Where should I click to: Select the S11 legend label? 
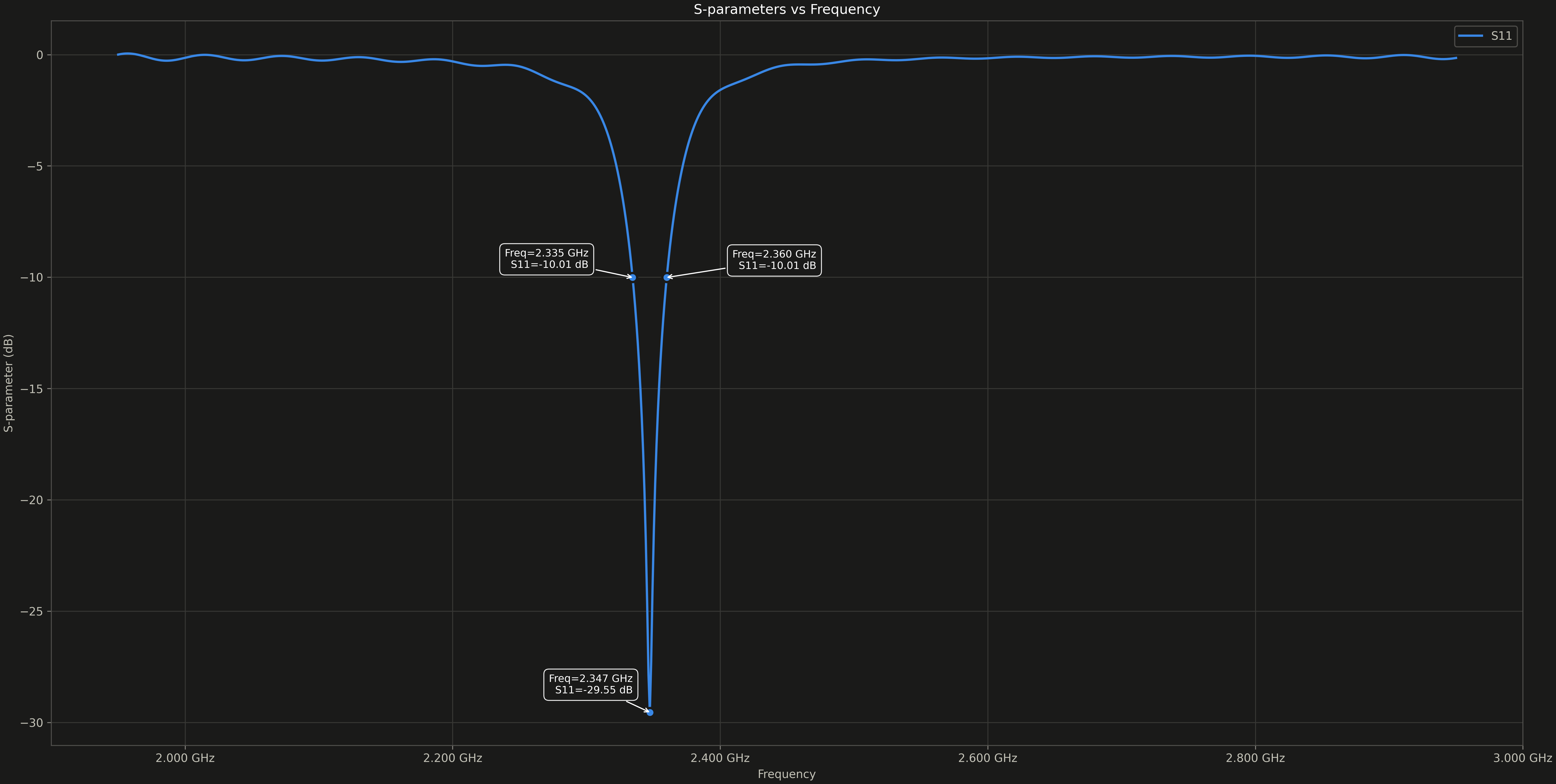[x=1501, y=36]
